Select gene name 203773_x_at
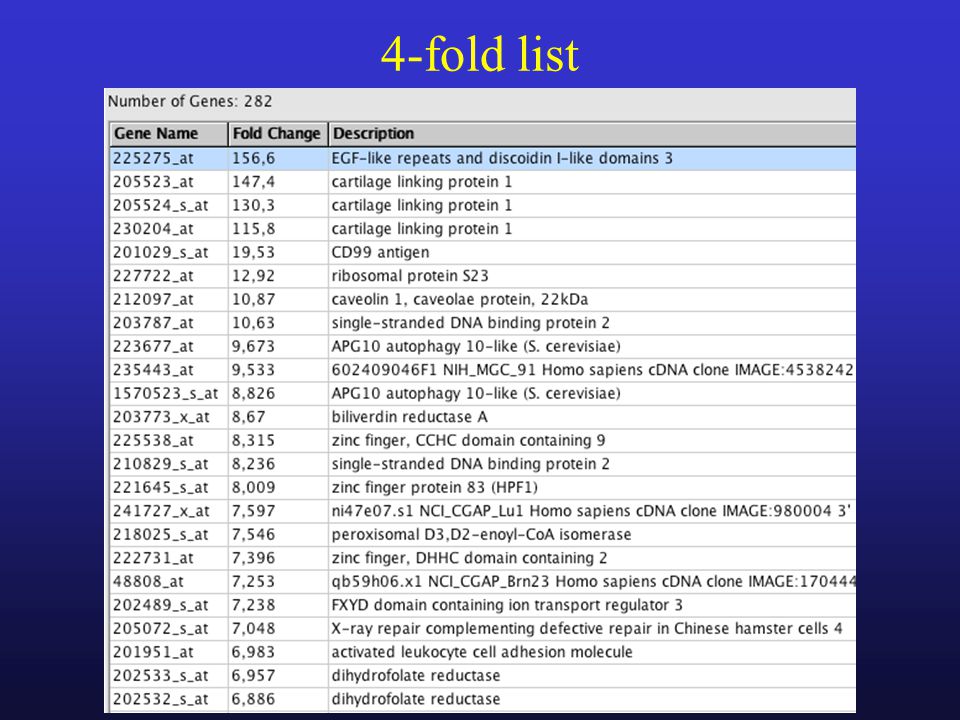Viewport: 960px width, 720px height. tap(161, 417)
